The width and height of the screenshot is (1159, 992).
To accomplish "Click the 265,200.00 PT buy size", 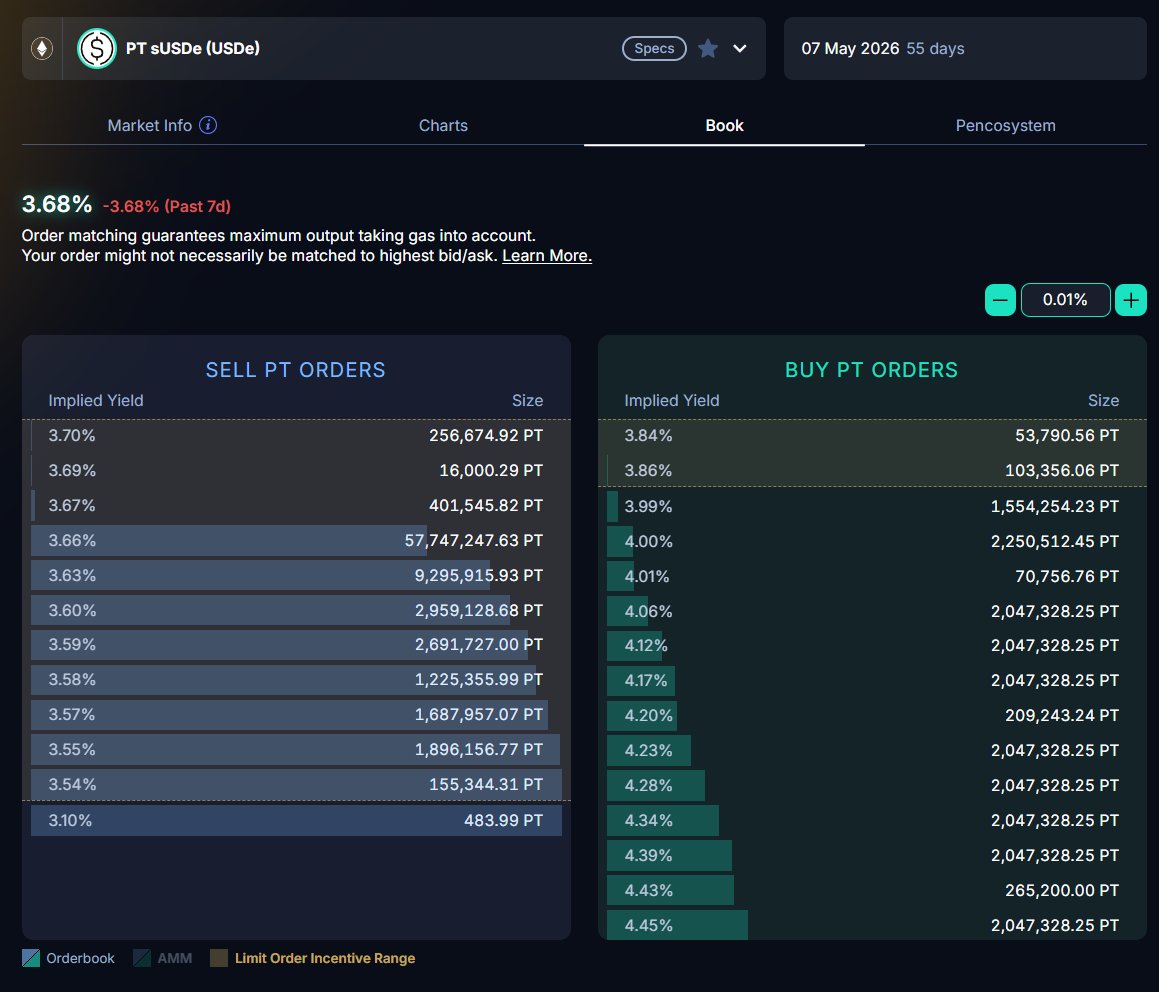I will tap(1061, 890).
